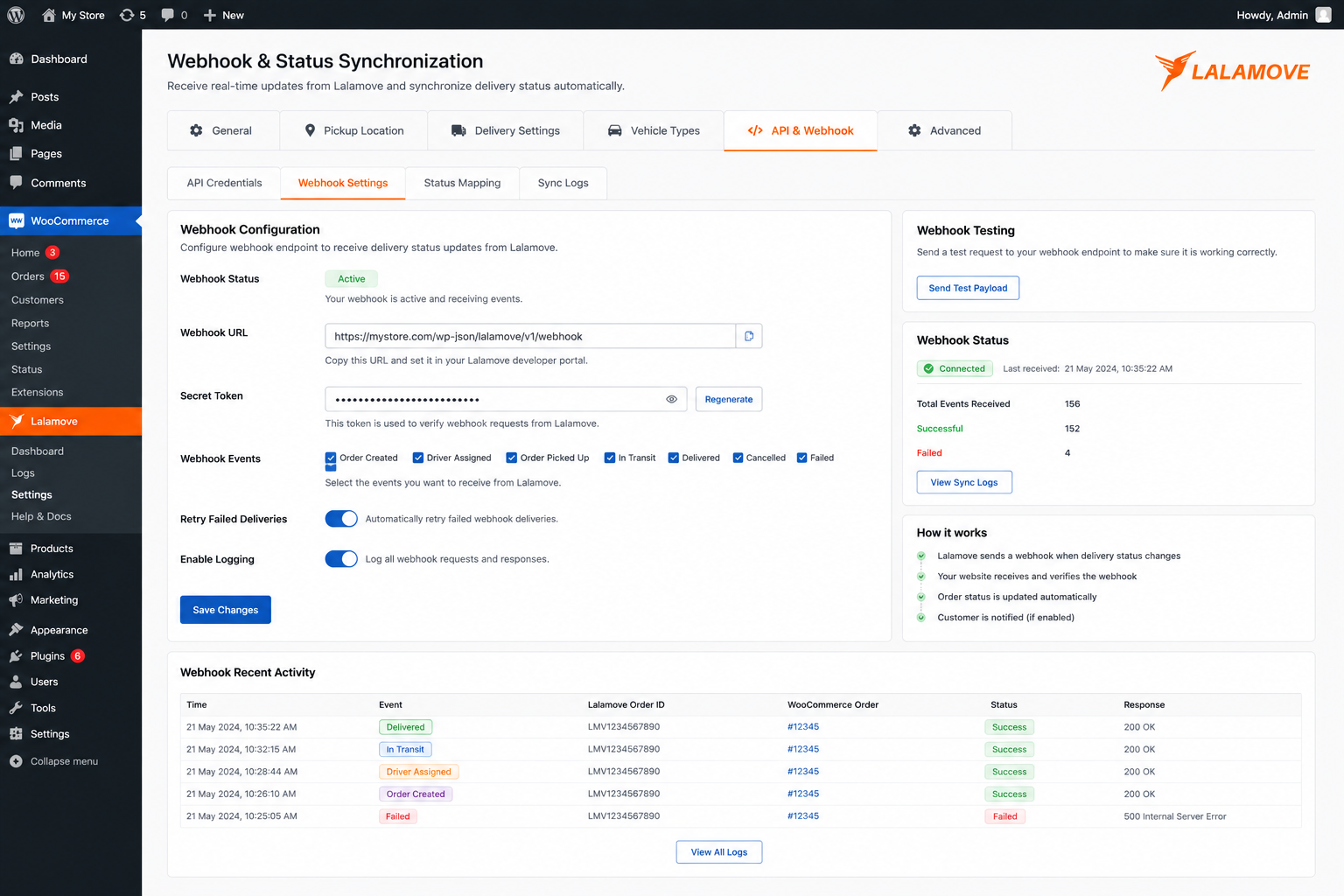Click the 500 Internal Server Error response
Screen dimensions: 1344x896
point(1175,816)
